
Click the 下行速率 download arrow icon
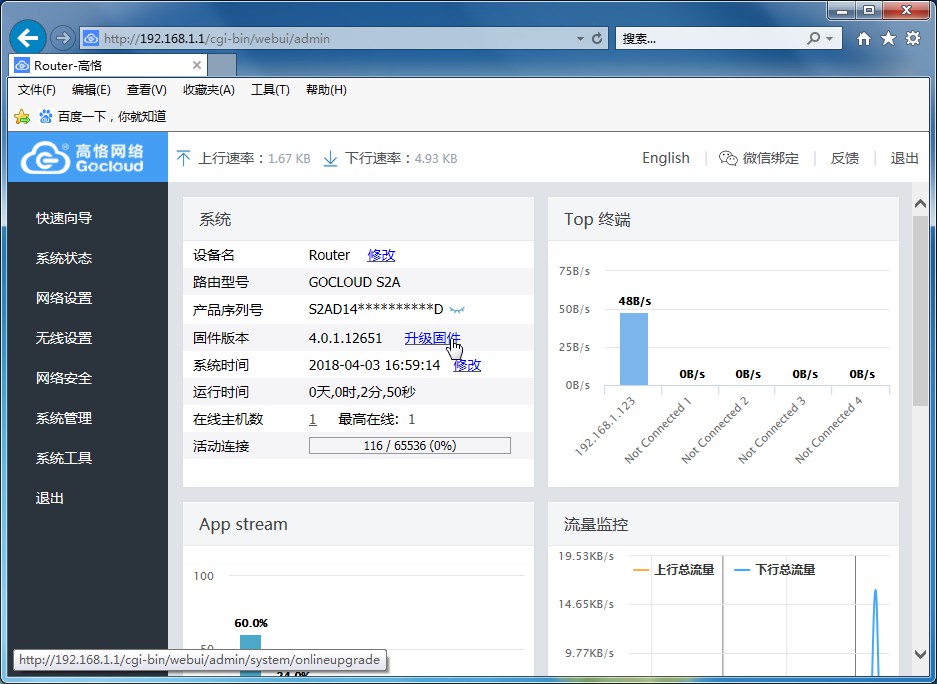pos(330,158)
